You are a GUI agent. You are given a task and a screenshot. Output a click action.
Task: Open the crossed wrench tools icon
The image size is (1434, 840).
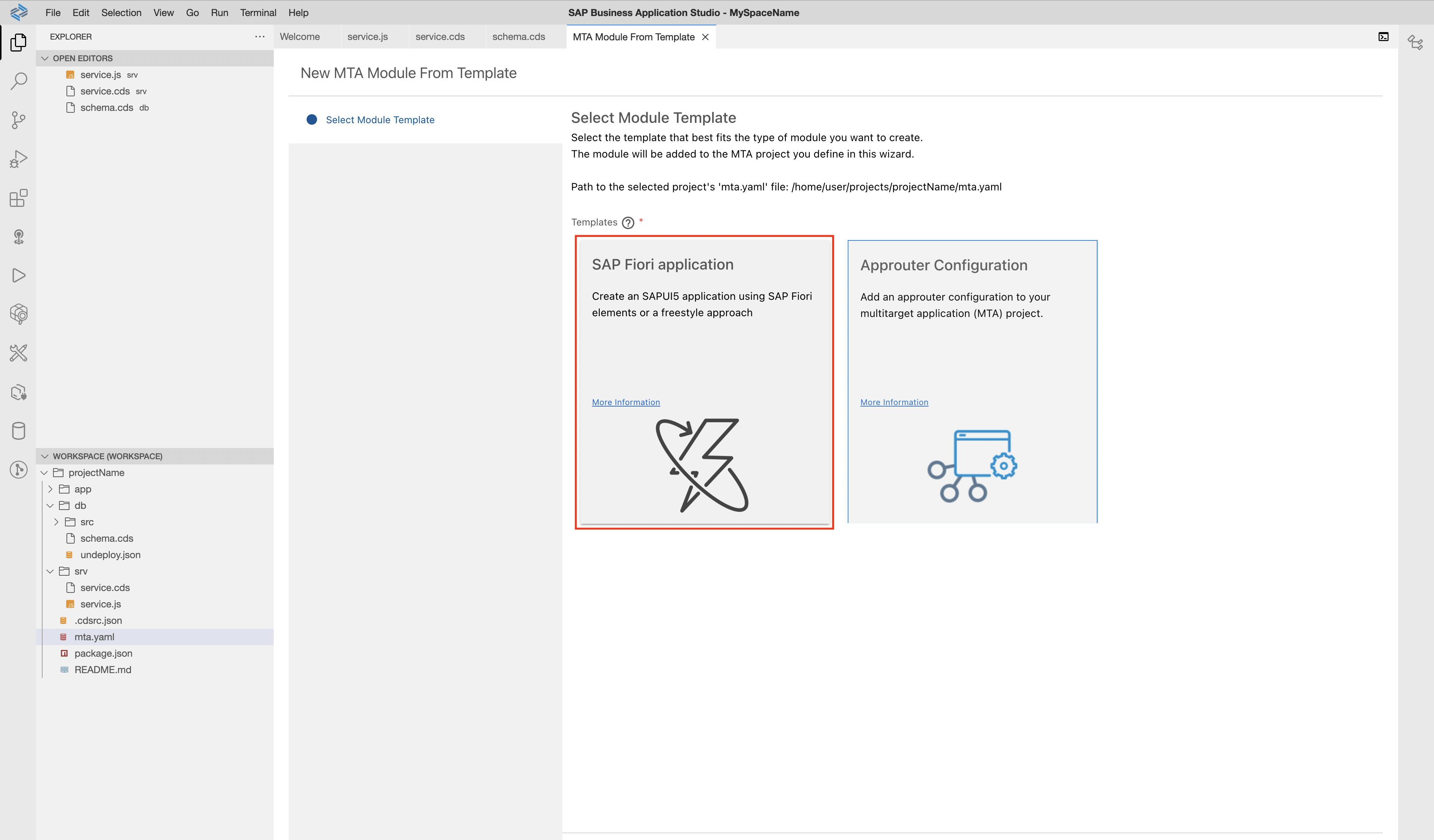18,353
